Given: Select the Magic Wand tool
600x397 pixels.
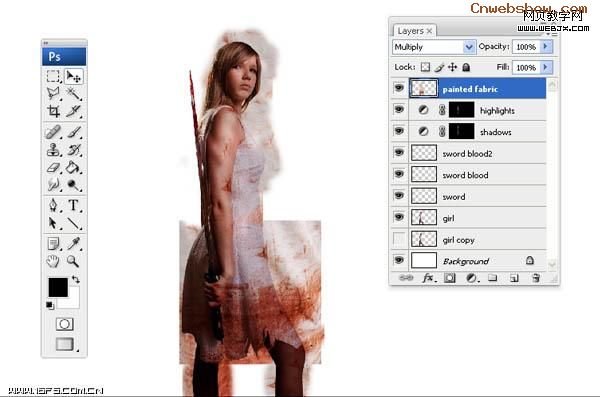Looking at the screenshot, I should pyautogui.click(x=74, y=93).
